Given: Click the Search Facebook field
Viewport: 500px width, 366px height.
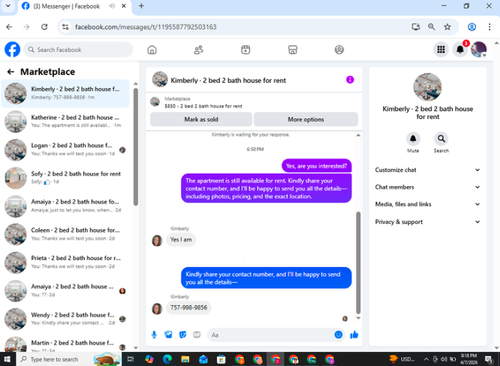Looking at the screenshot, I should pyautogui.click(x=78, y=50).
